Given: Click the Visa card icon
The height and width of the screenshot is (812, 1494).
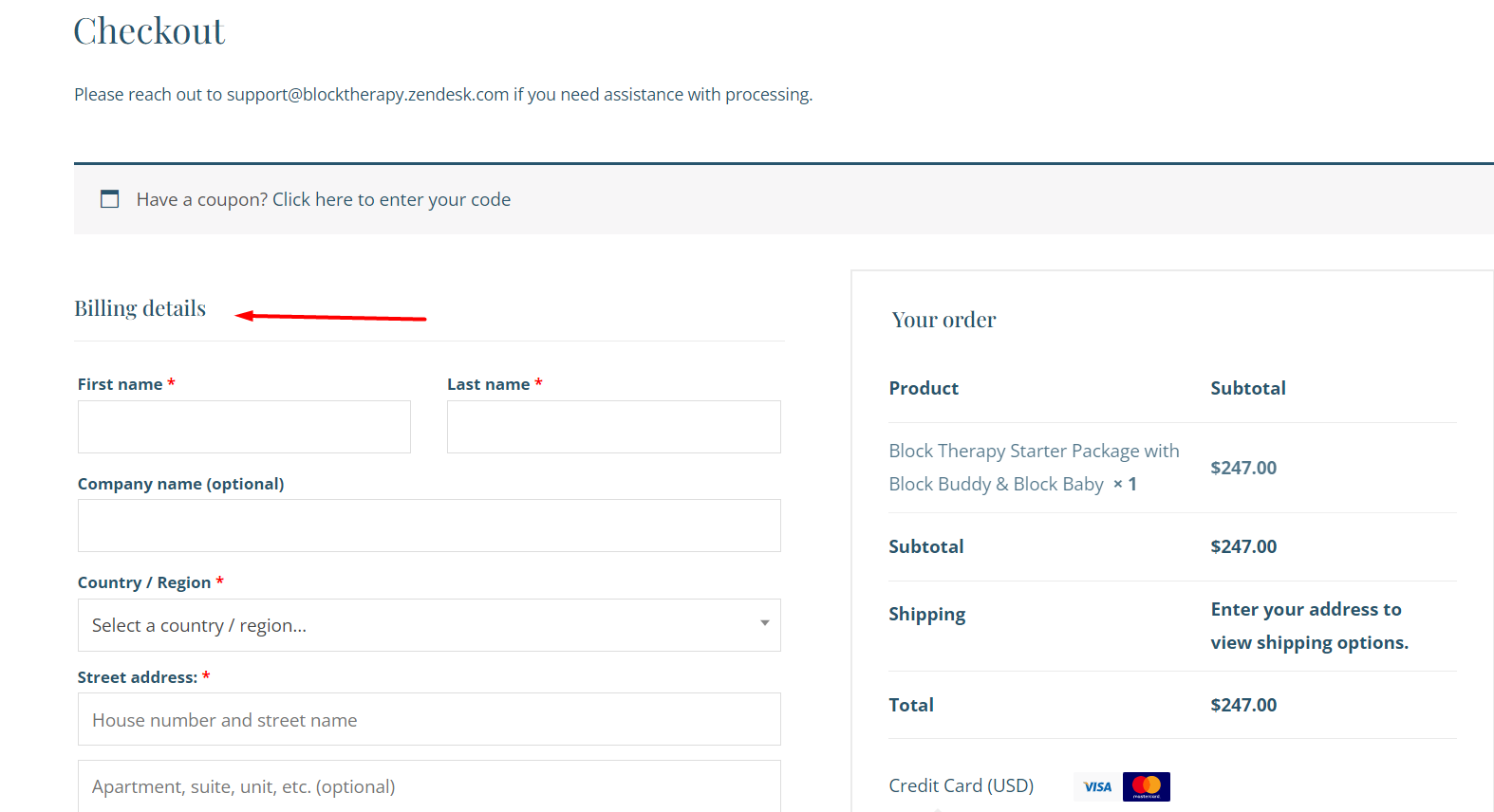Looking at the screenshot, I should click(x=1097, y=786).
